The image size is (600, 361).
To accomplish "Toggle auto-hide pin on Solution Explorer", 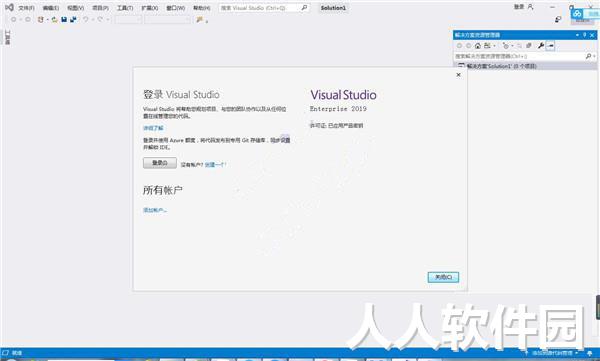I will tap(584, 35).
